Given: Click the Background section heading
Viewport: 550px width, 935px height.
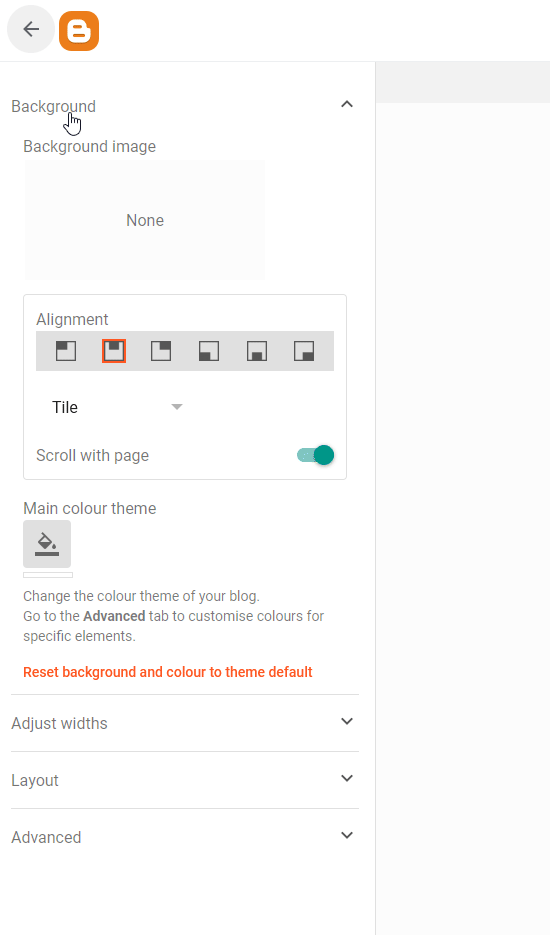Looking at the screenshot, I should point(54,106).
